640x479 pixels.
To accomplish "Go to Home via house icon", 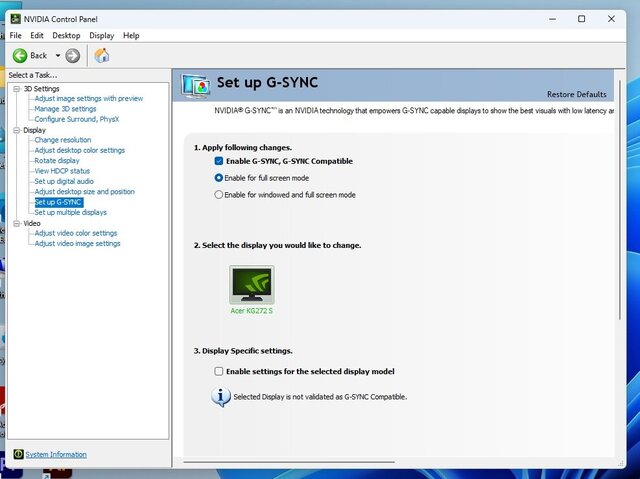I will [x=101, y=55].
